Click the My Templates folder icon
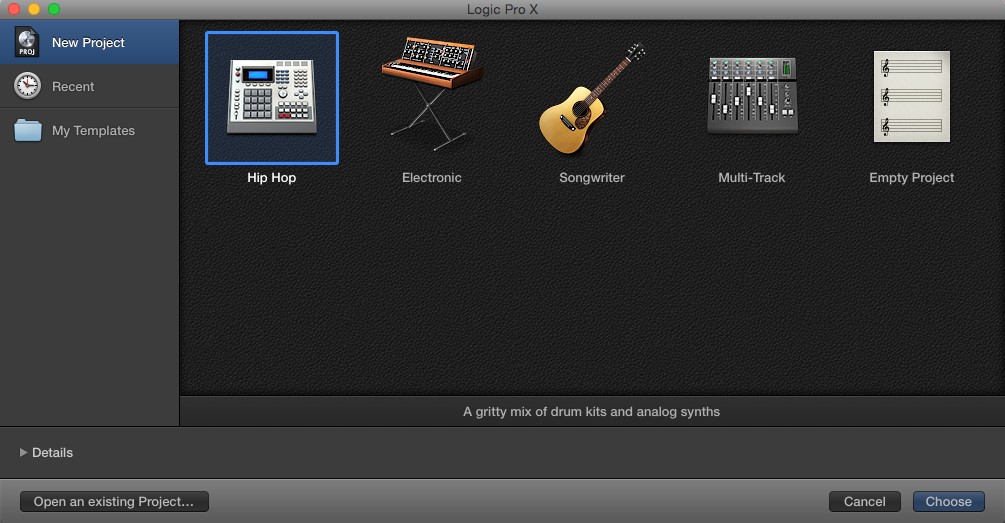 click(x=28, y=130)
